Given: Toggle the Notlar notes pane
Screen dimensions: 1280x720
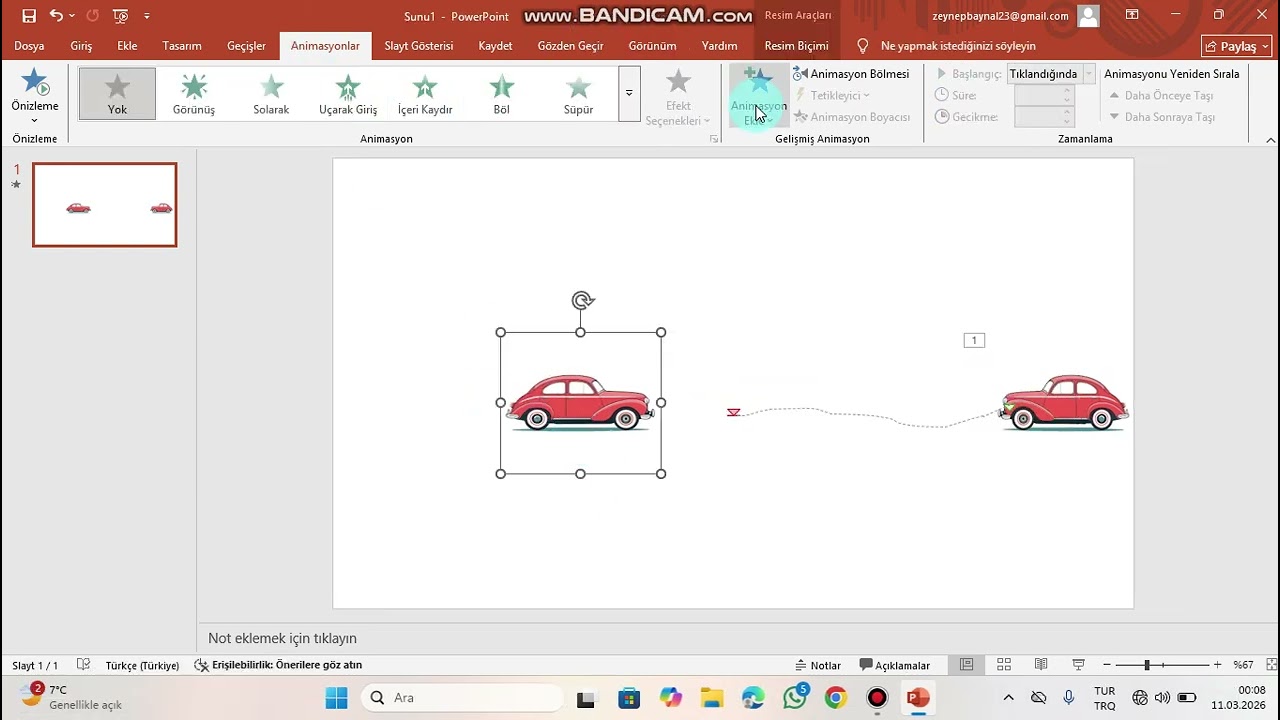Looking at the screenshot, I should tap(817, 665).
